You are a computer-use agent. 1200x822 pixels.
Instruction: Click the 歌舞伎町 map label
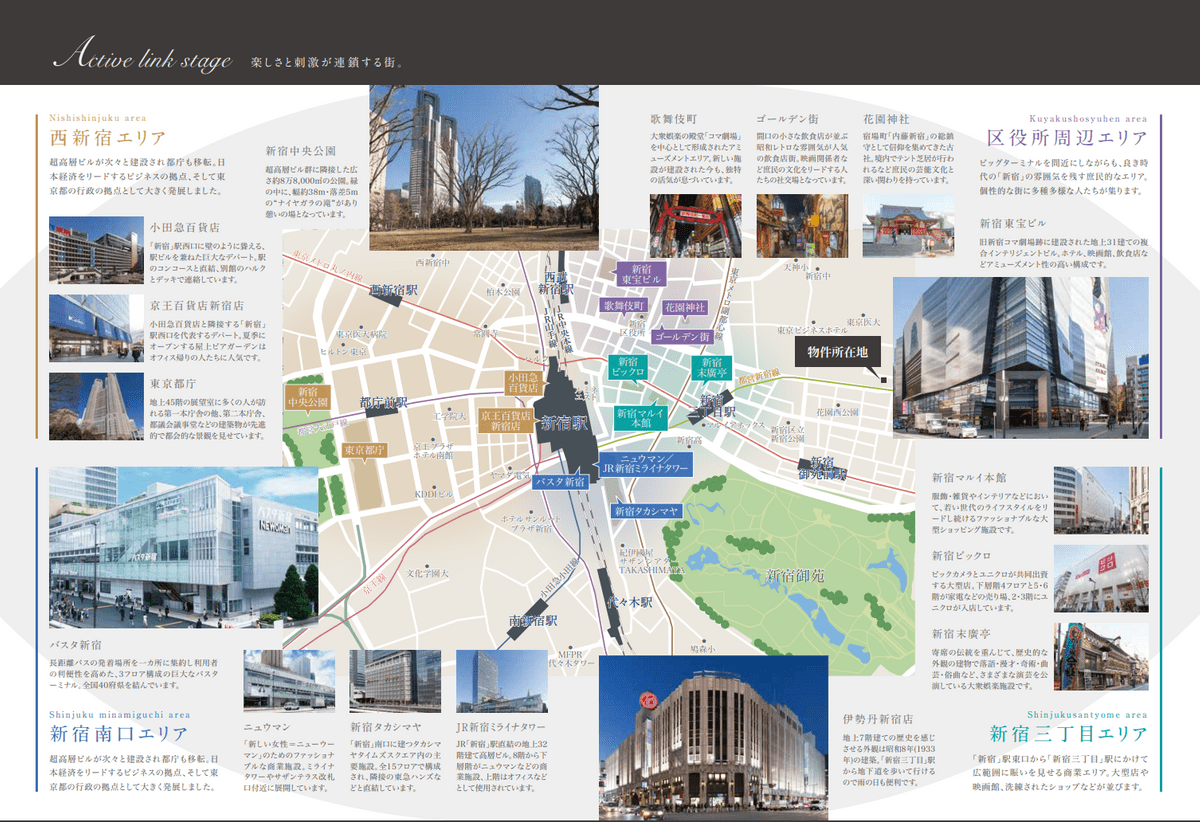point(623,305)
